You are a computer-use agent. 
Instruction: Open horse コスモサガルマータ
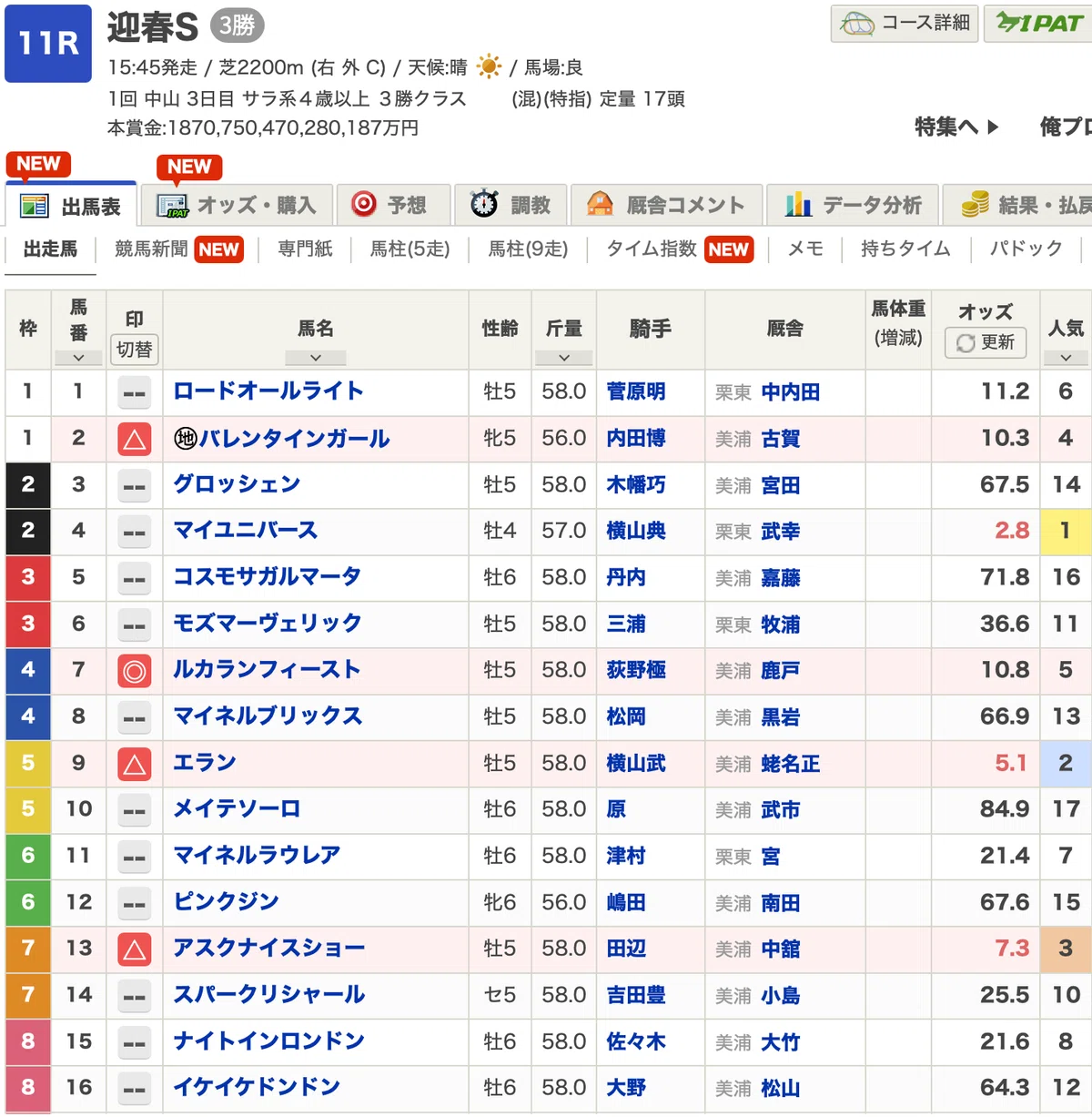coord(267,576)
